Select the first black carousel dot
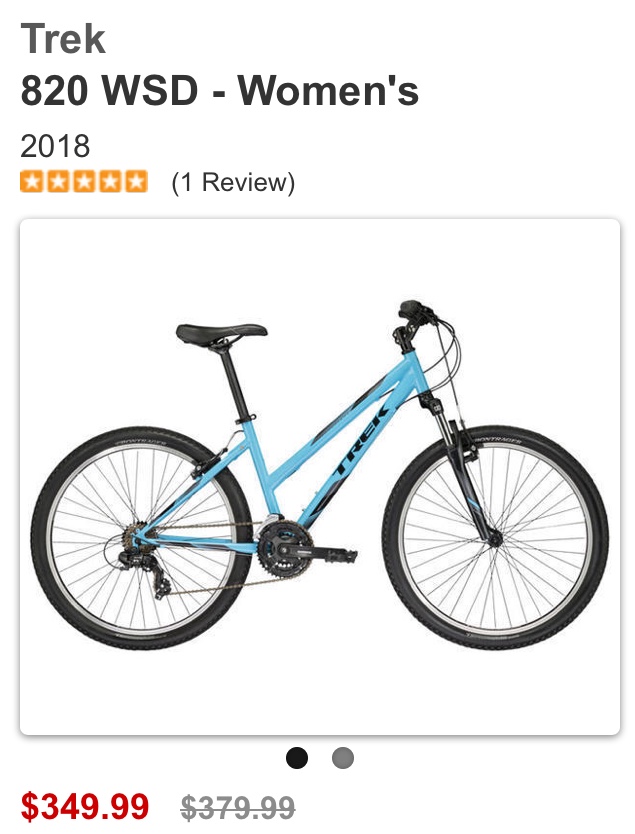The width and height of the screenshot is (635, 834). (x=297, y=757)
